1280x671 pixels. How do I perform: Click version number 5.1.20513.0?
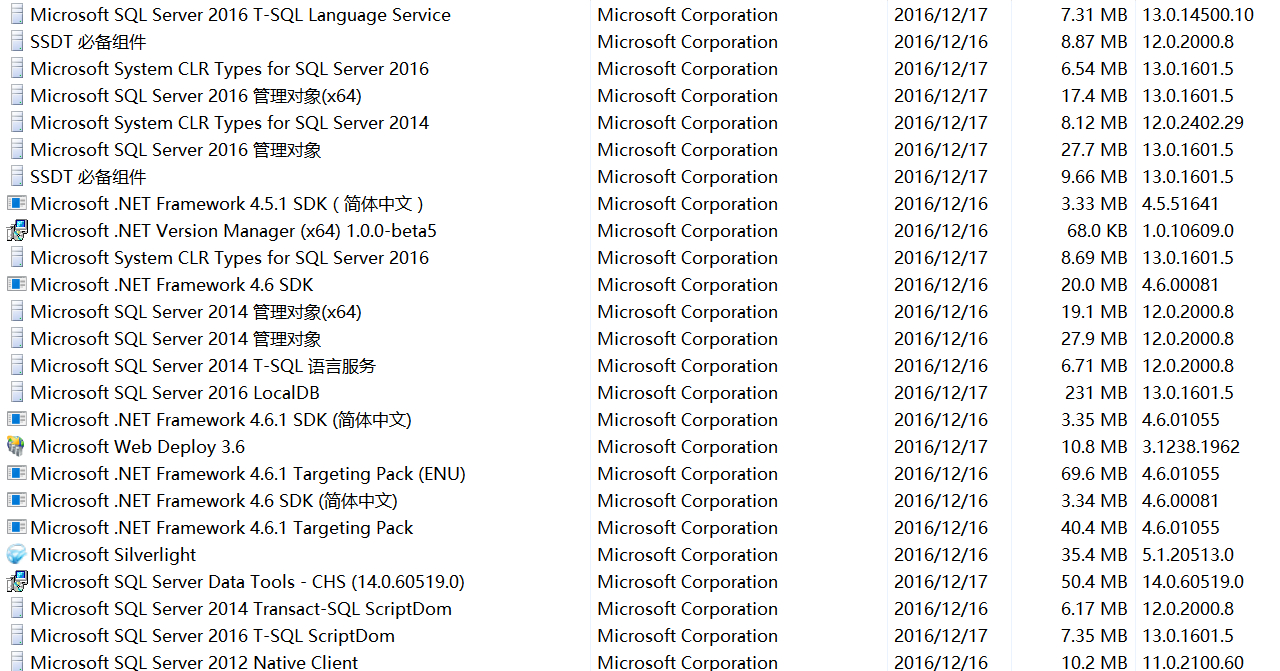tap(1188, 555)
